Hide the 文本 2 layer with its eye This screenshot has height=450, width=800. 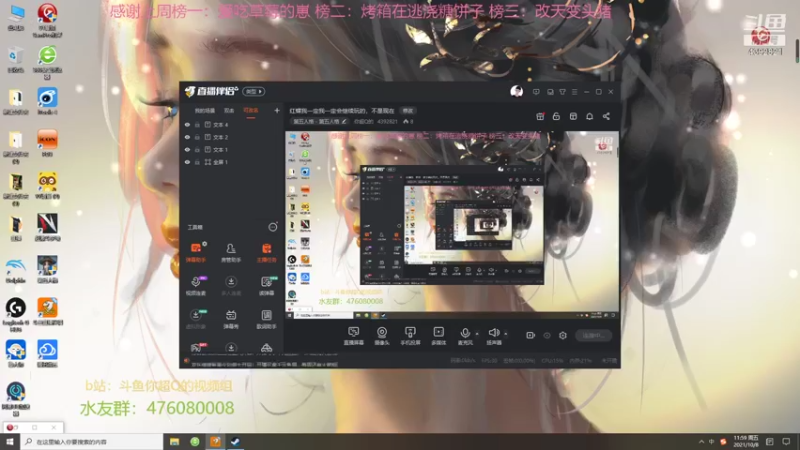(x=187, y=137)
